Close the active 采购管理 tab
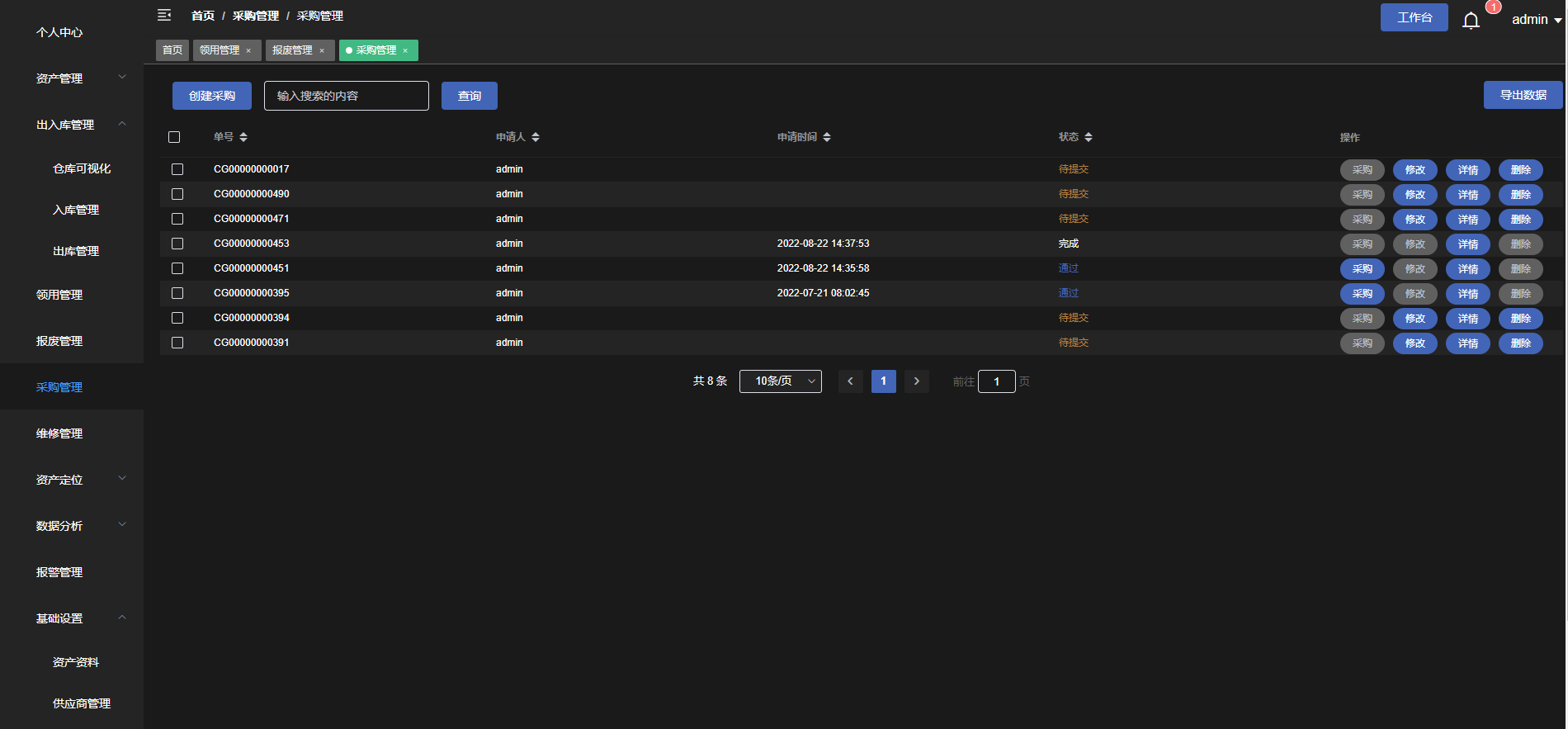 pyautogui.click(x=405, y=51)
